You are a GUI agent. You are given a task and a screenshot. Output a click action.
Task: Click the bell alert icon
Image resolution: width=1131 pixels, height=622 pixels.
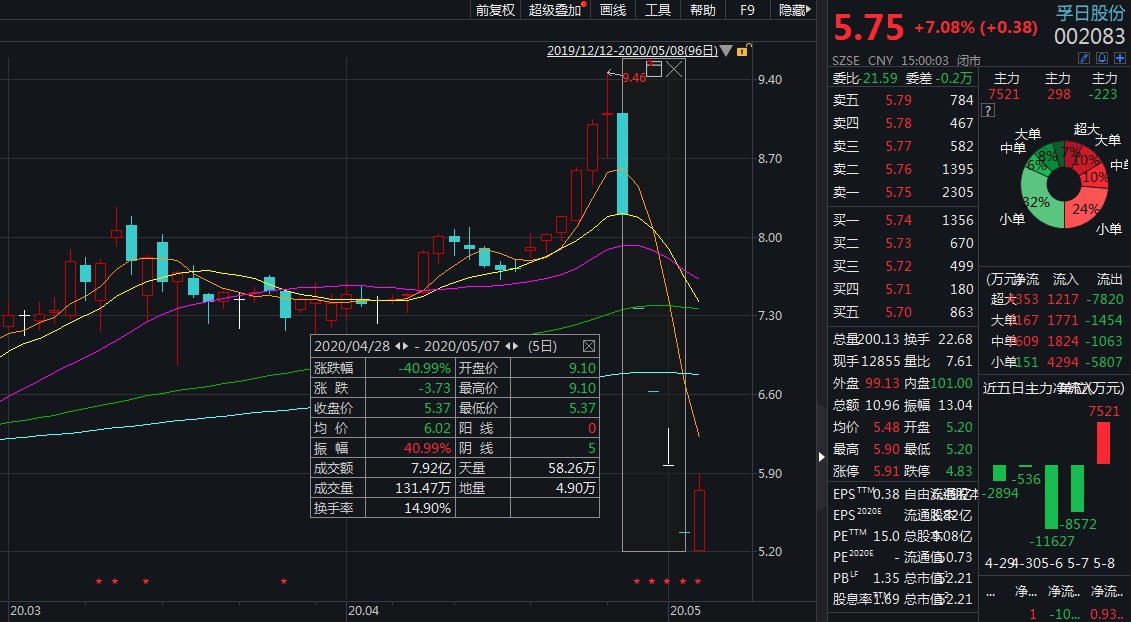pos(1102,60)
